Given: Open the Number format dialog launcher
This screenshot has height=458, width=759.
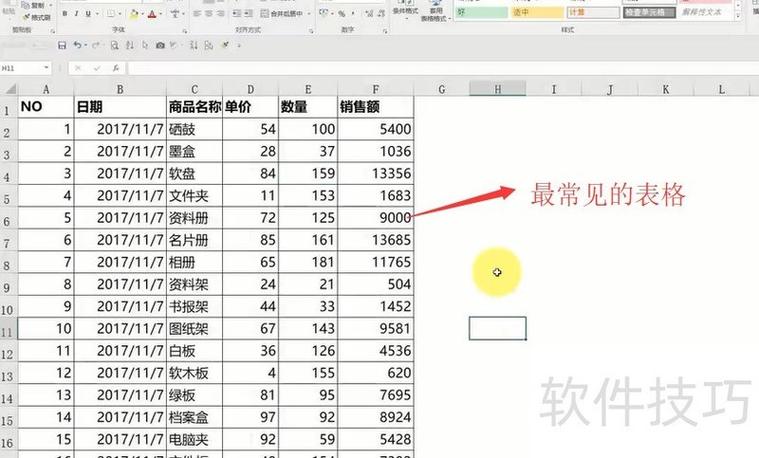Looking at the screenshot, I should pyautogui.click(x=385, y=31).
